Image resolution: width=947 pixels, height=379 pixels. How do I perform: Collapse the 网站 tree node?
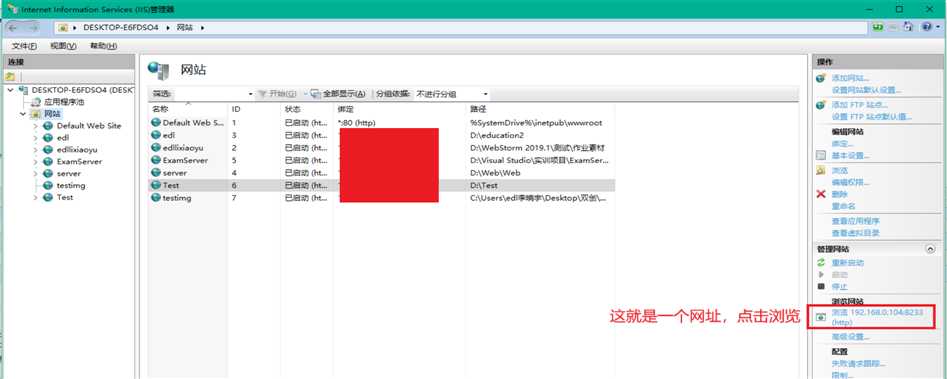pos(23,113)
